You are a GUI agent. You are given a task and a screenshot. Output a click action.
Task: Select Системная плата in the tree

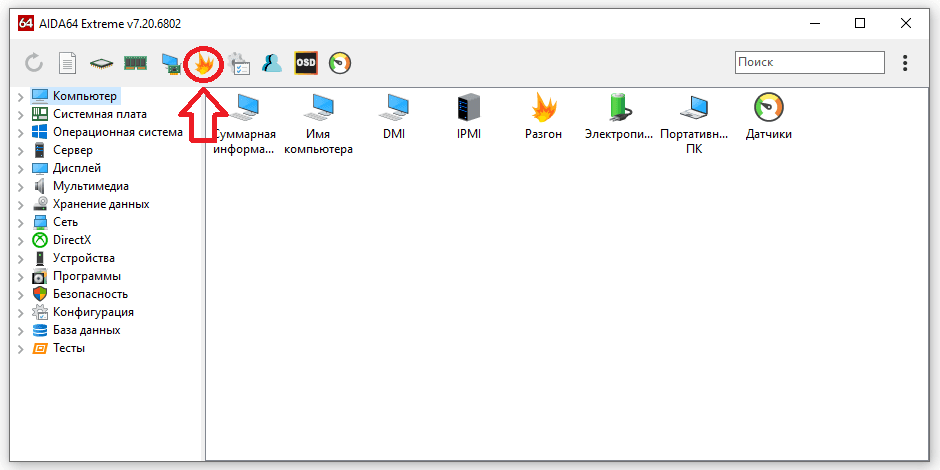100,114
